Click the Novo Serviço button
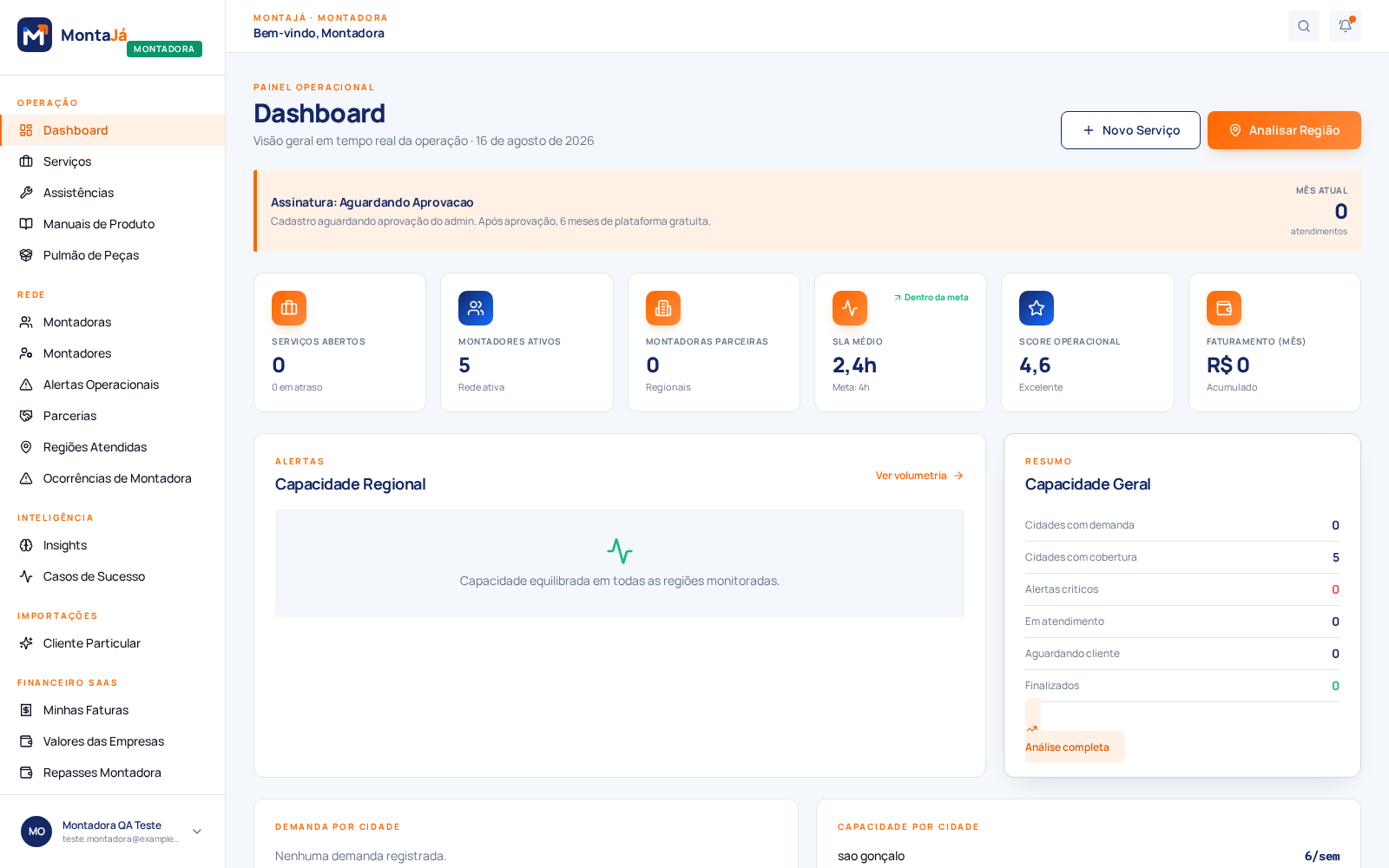The height and width of the screenshot is (868, 1389). [1130, 130]
